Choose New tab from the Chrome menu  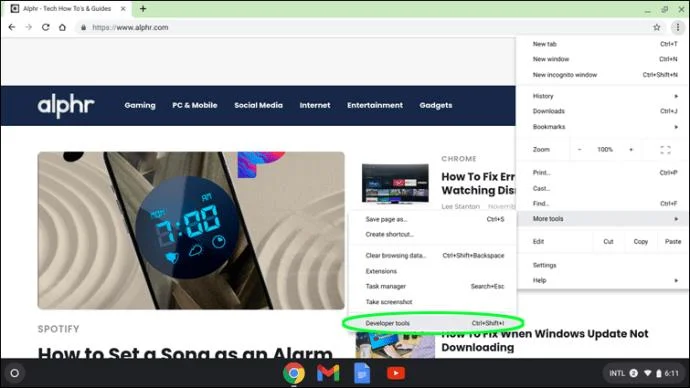pos(603,44)
